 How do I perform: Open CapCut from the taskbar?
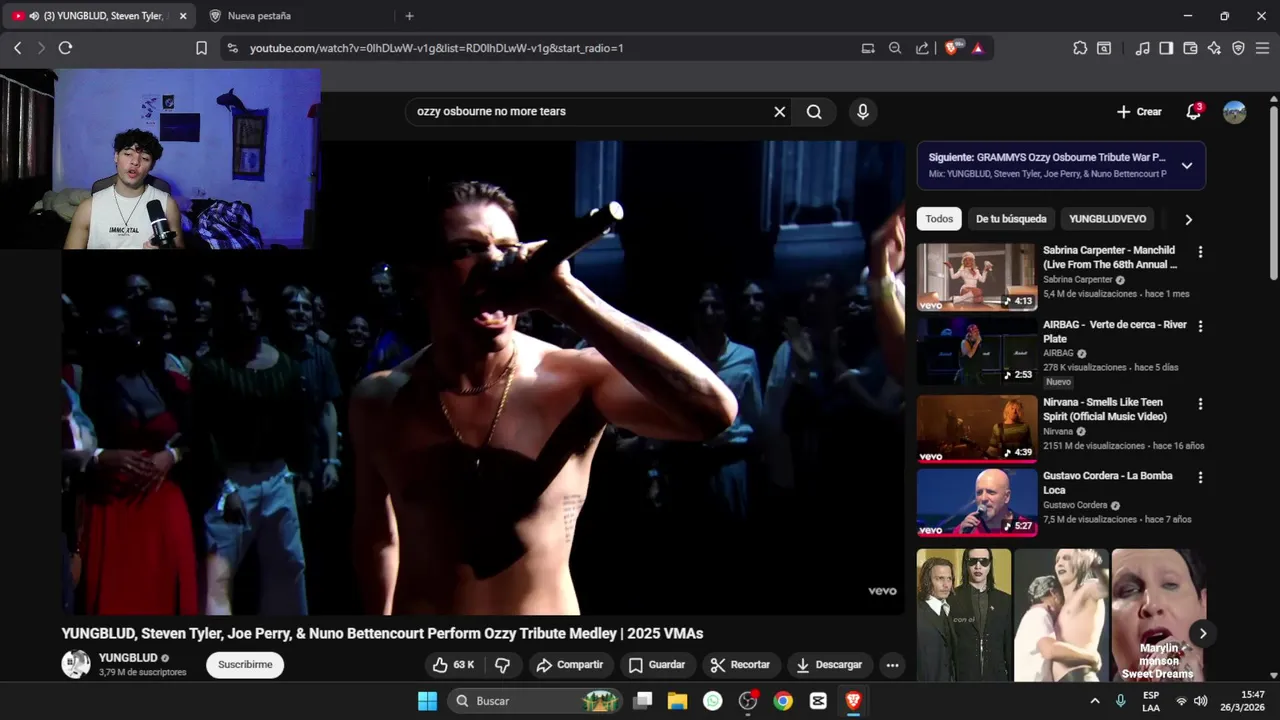coord(818,701)
